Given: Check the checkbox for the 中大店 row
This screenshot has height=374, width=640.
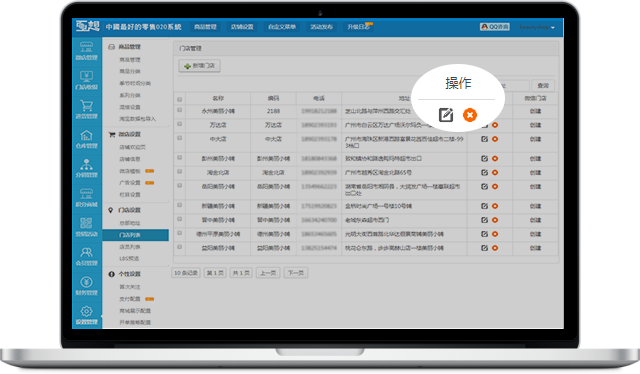Looking at the screenshot, I should click(x=180, y=138).
